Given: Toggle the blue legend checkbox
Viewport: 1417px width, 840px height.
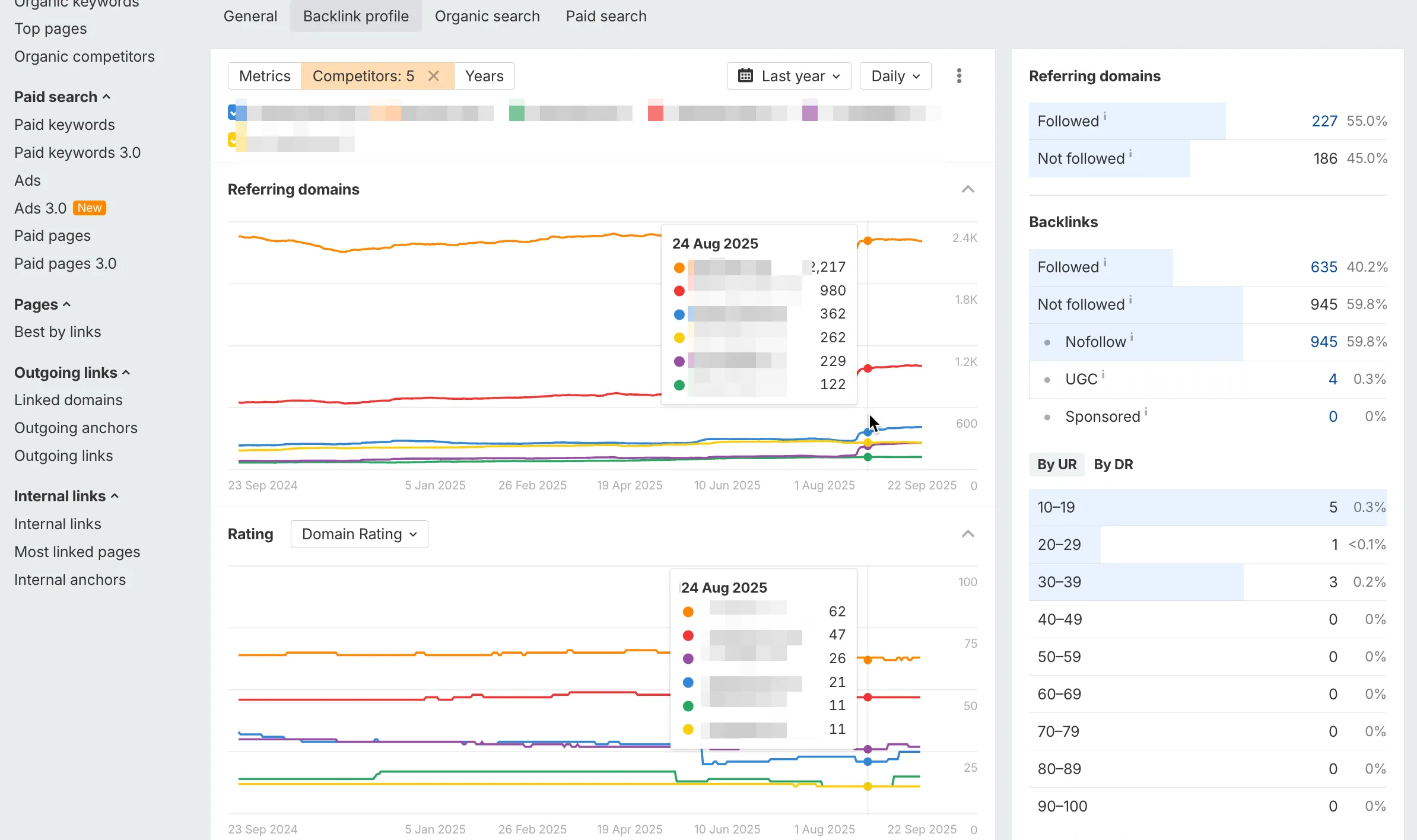Looking at the screenshot, I should [x=233, y=112].
